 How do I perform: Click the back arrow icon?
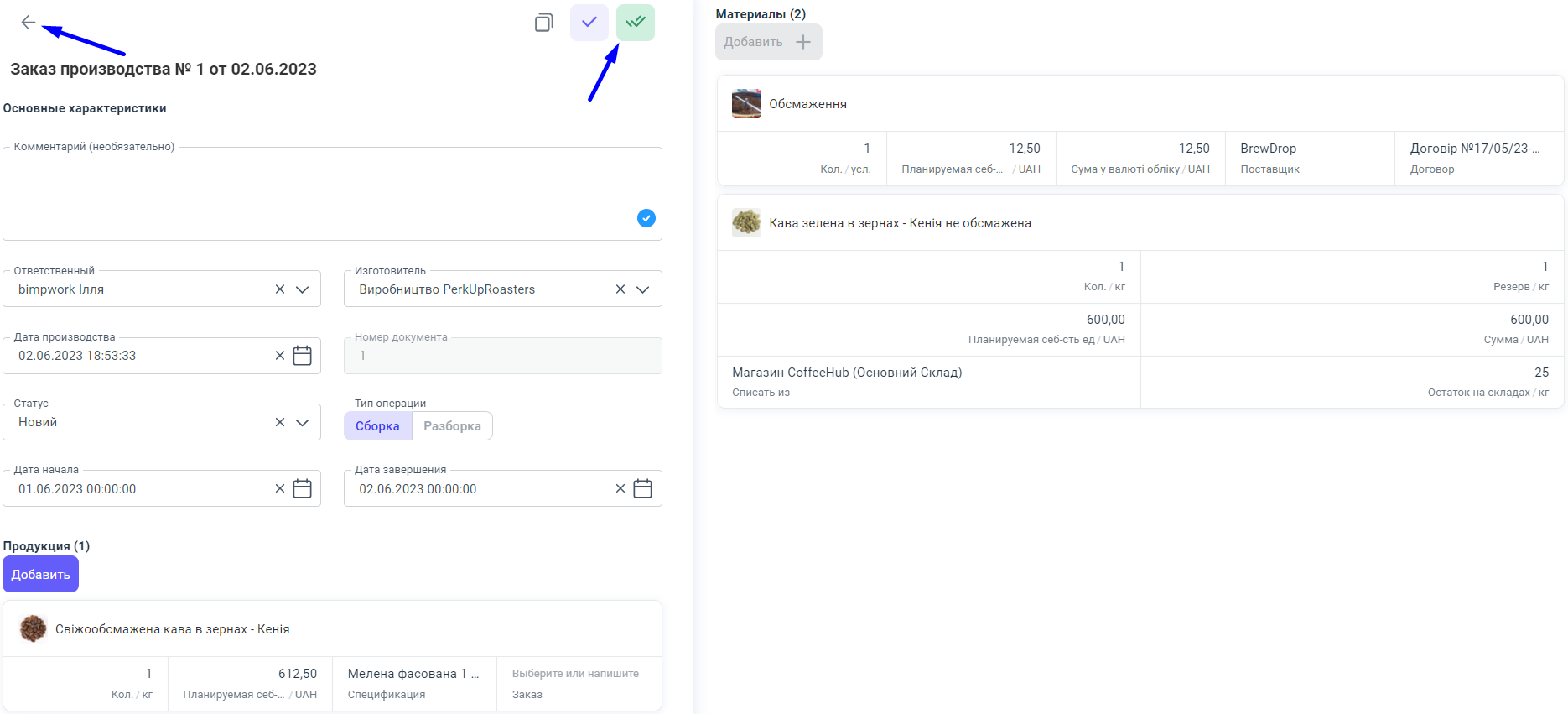point(29,23)
